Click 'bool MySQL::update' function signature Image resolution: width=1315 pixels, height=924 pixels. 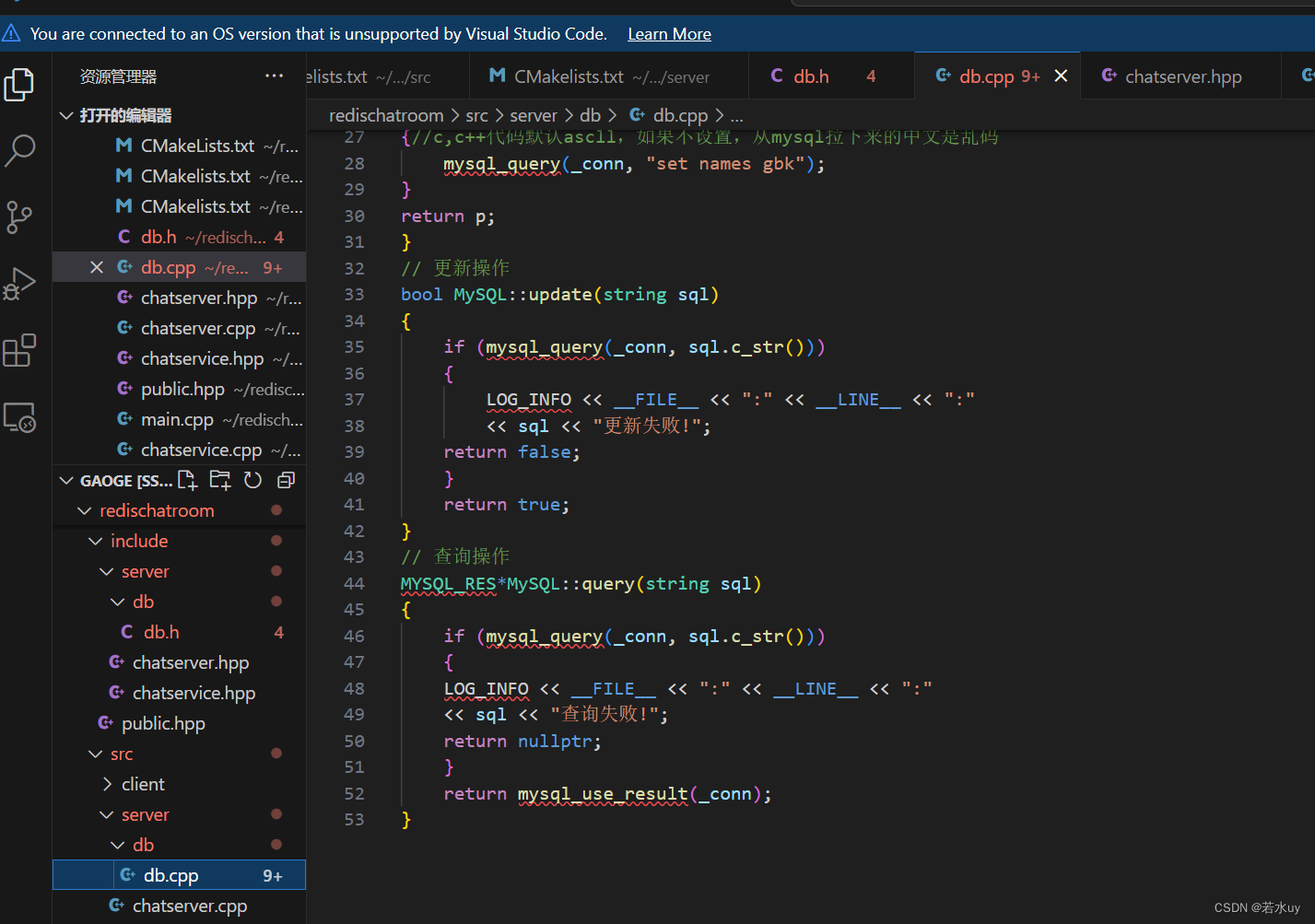coord(559,295)
